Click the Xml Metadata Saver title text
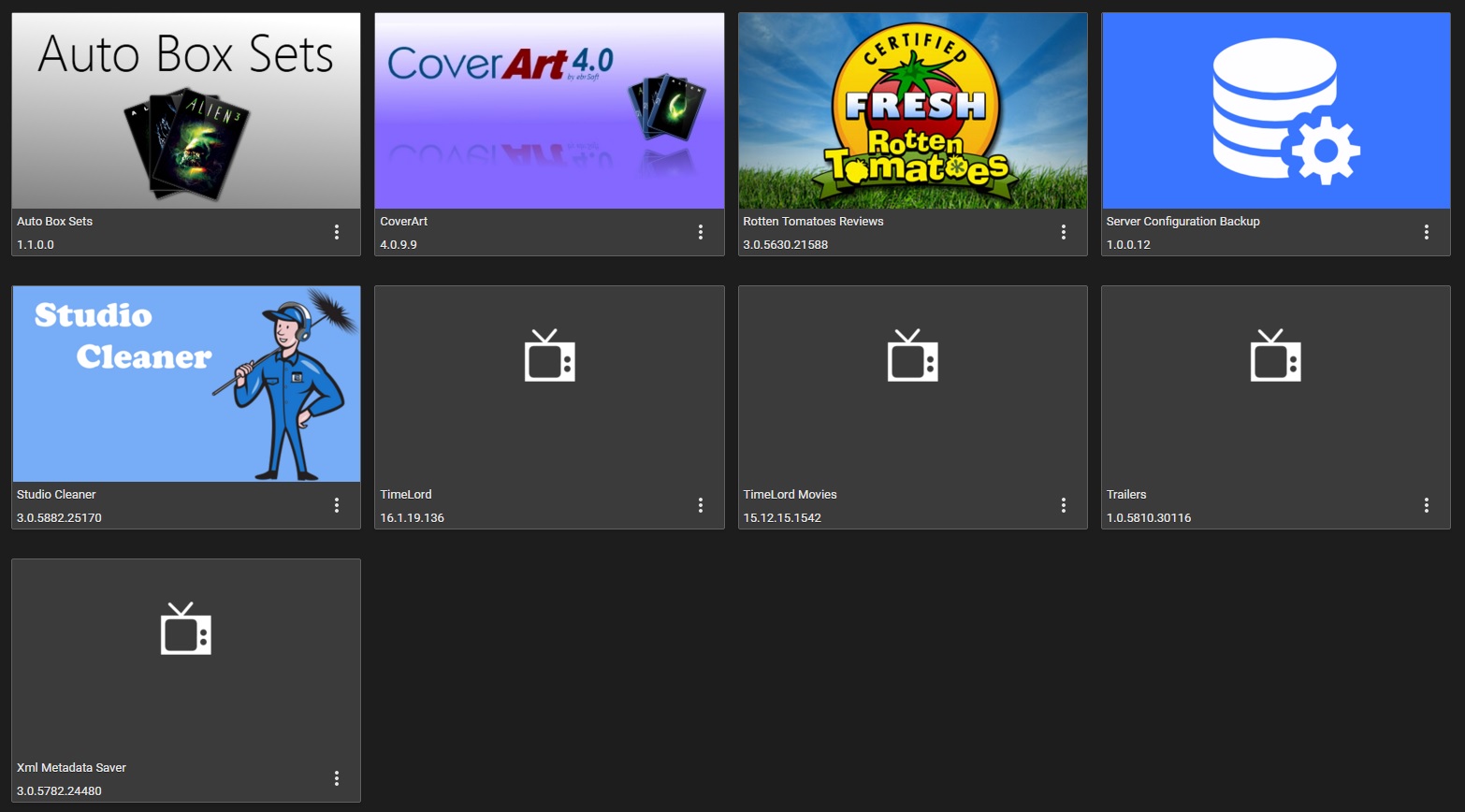This screenshot has width=1465, height=812. (71, 768)
